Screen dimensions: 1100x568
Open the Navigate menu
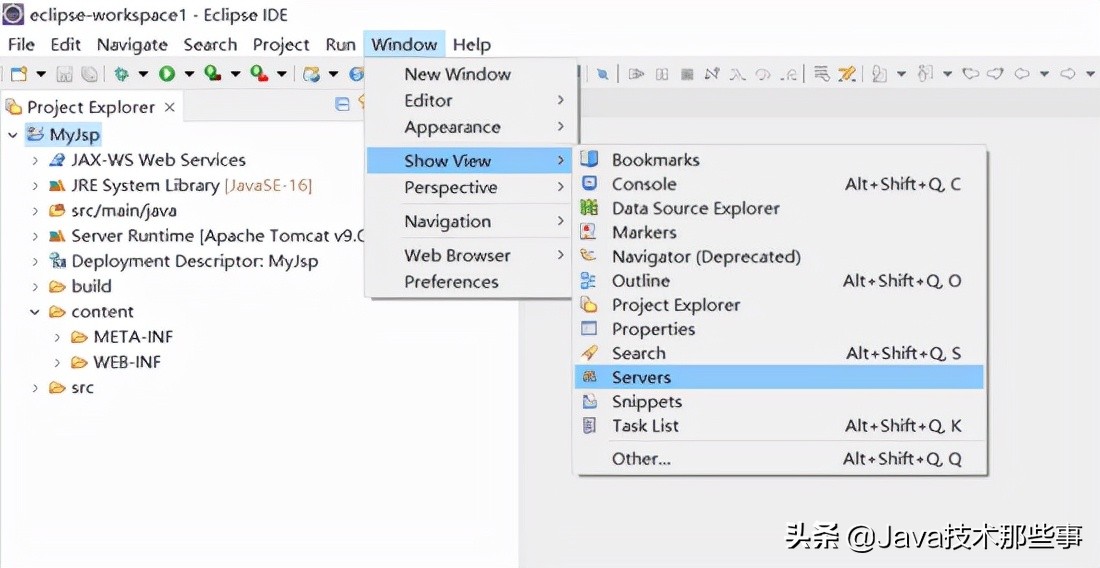pos(132,44)
